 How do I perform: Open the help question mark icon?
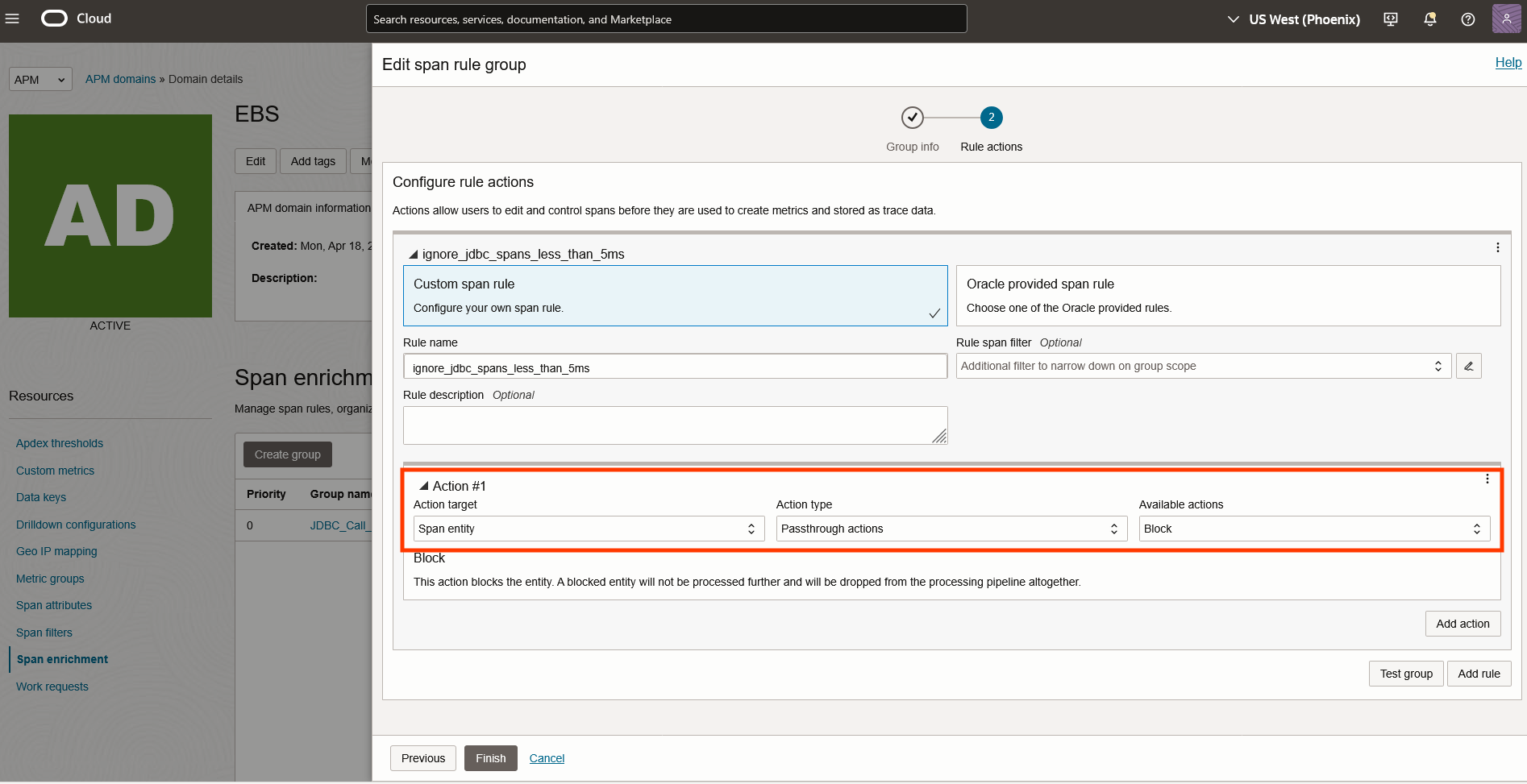pyautogui.click(x=1467, y=19)
